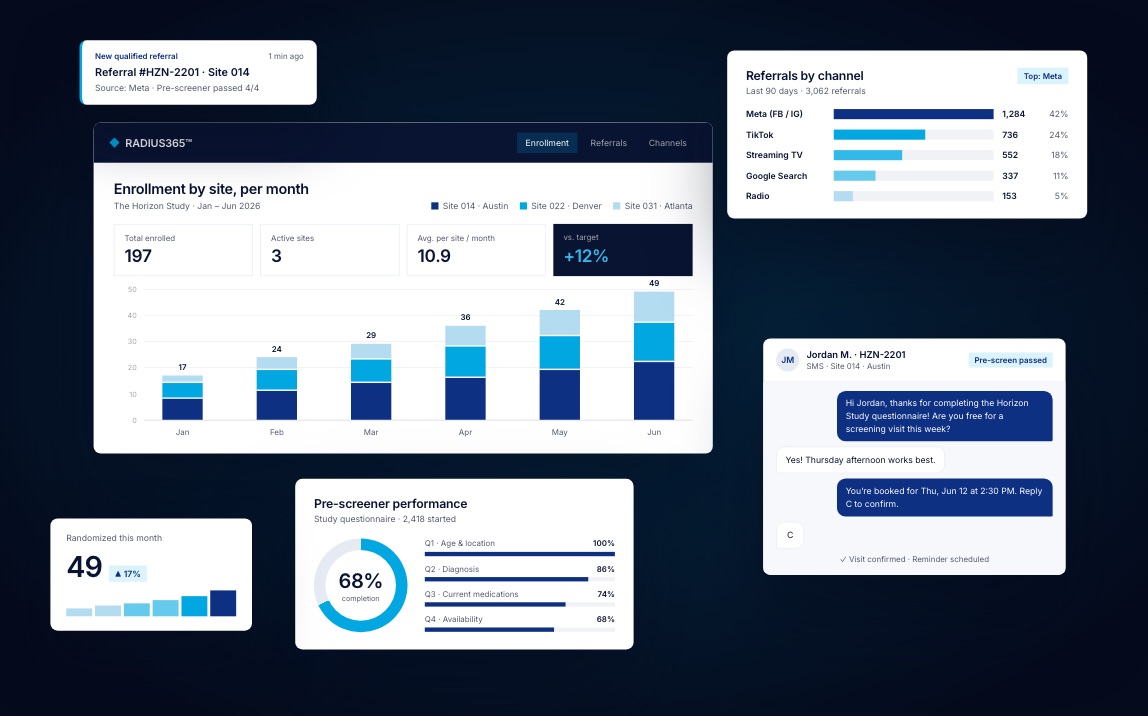Click the Site 031 · Atlanta legend swatch
Screen dimensions: 1148x716
(x=616, y=206)
